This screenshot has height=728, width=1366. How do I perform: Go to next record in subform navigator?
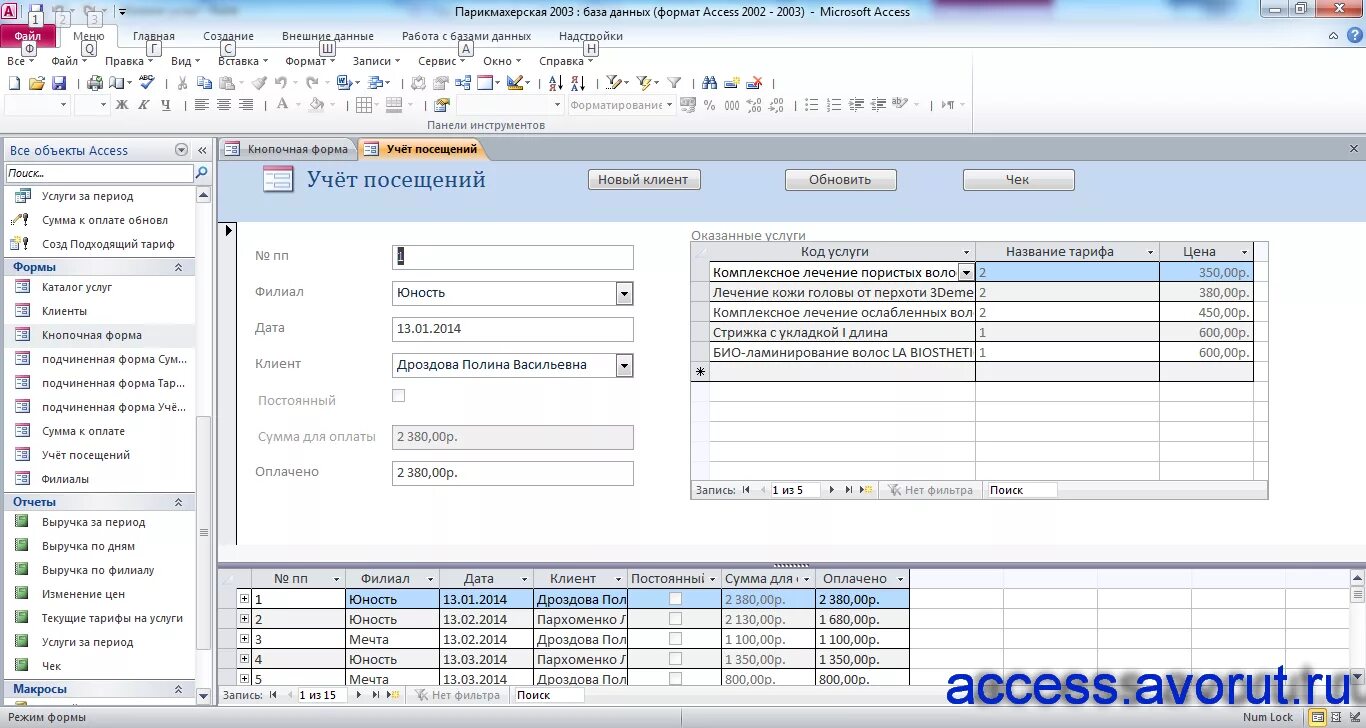[831, 490]
